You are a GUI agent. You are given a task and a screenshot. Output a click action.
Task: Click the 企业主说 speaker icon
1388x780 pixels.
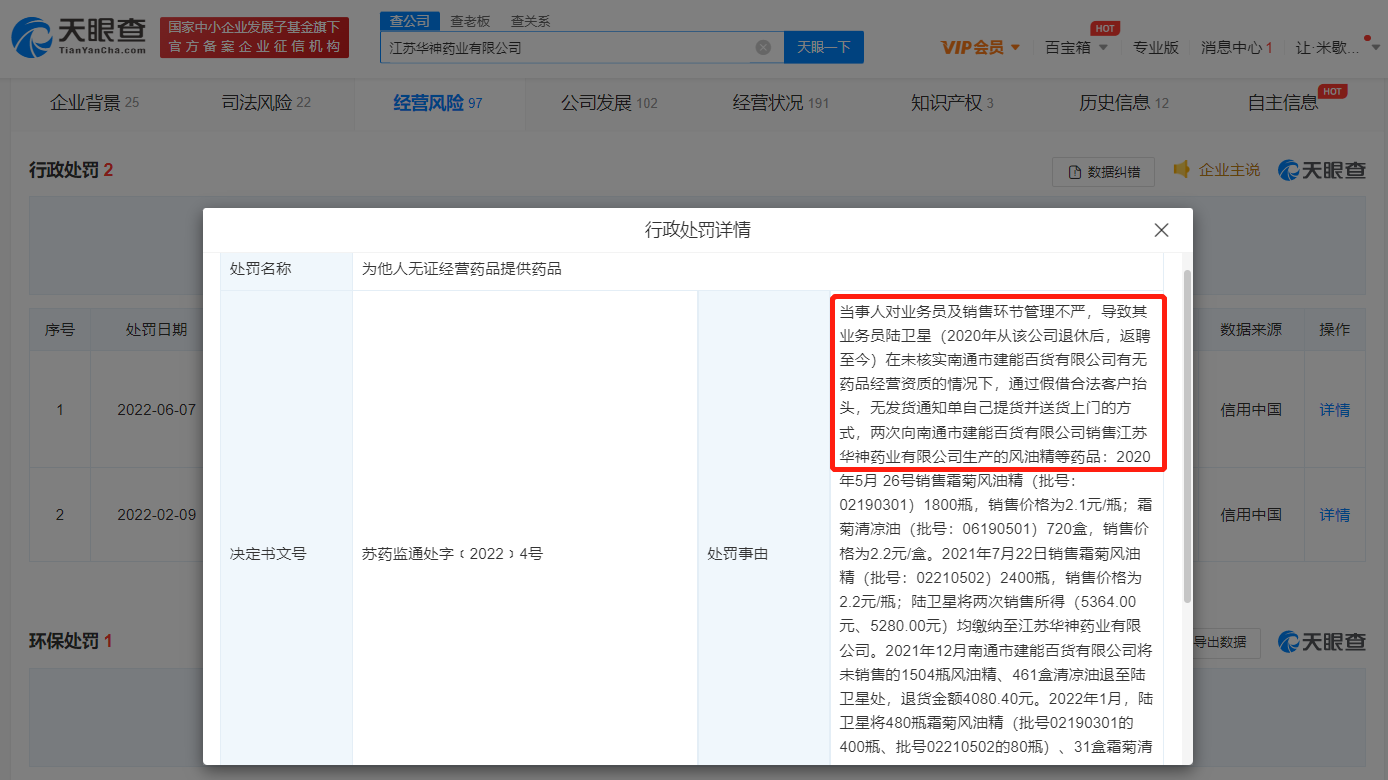[x=1182, y=170]
